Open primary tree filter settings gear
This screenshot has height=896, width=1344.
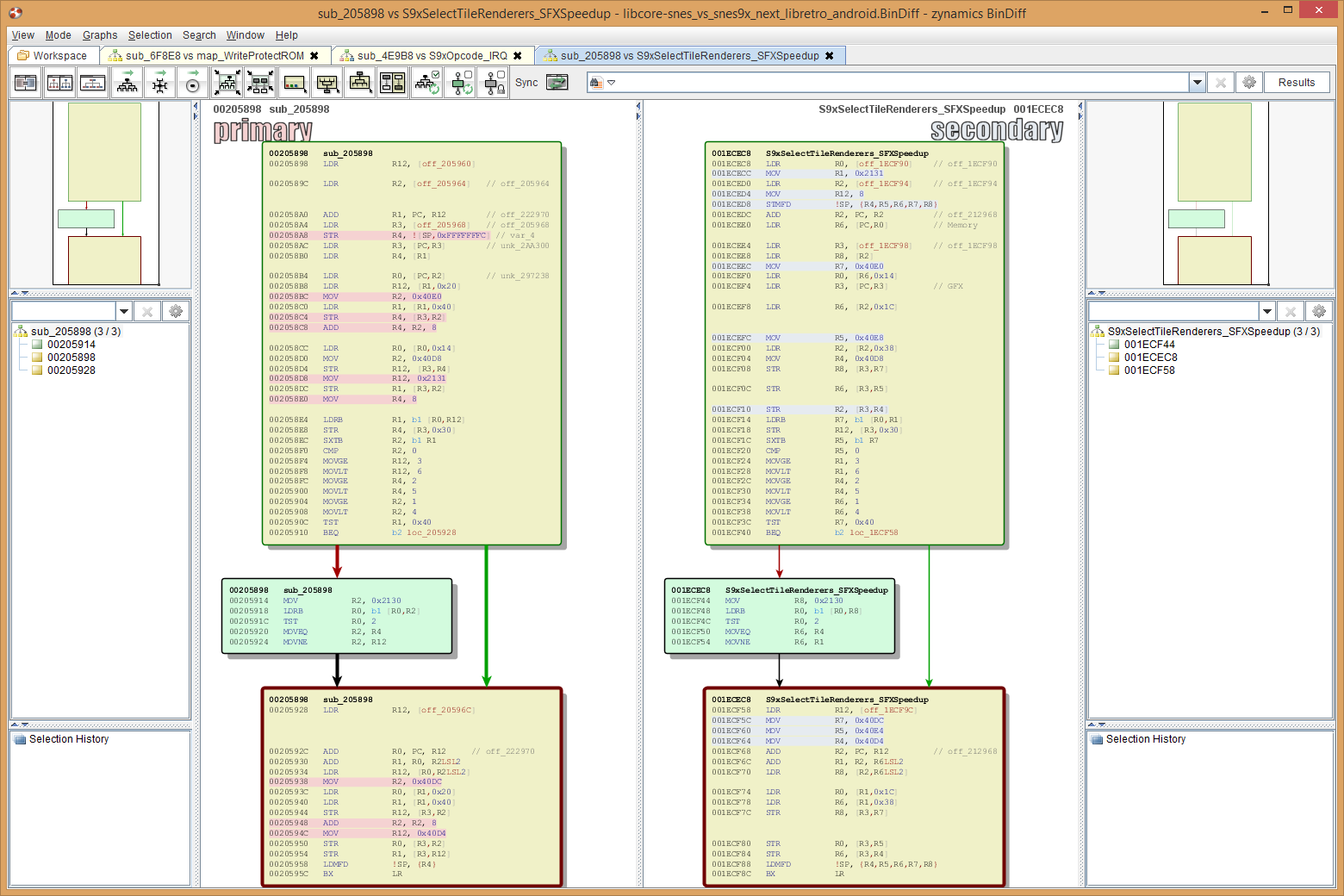tap(176, 311)
